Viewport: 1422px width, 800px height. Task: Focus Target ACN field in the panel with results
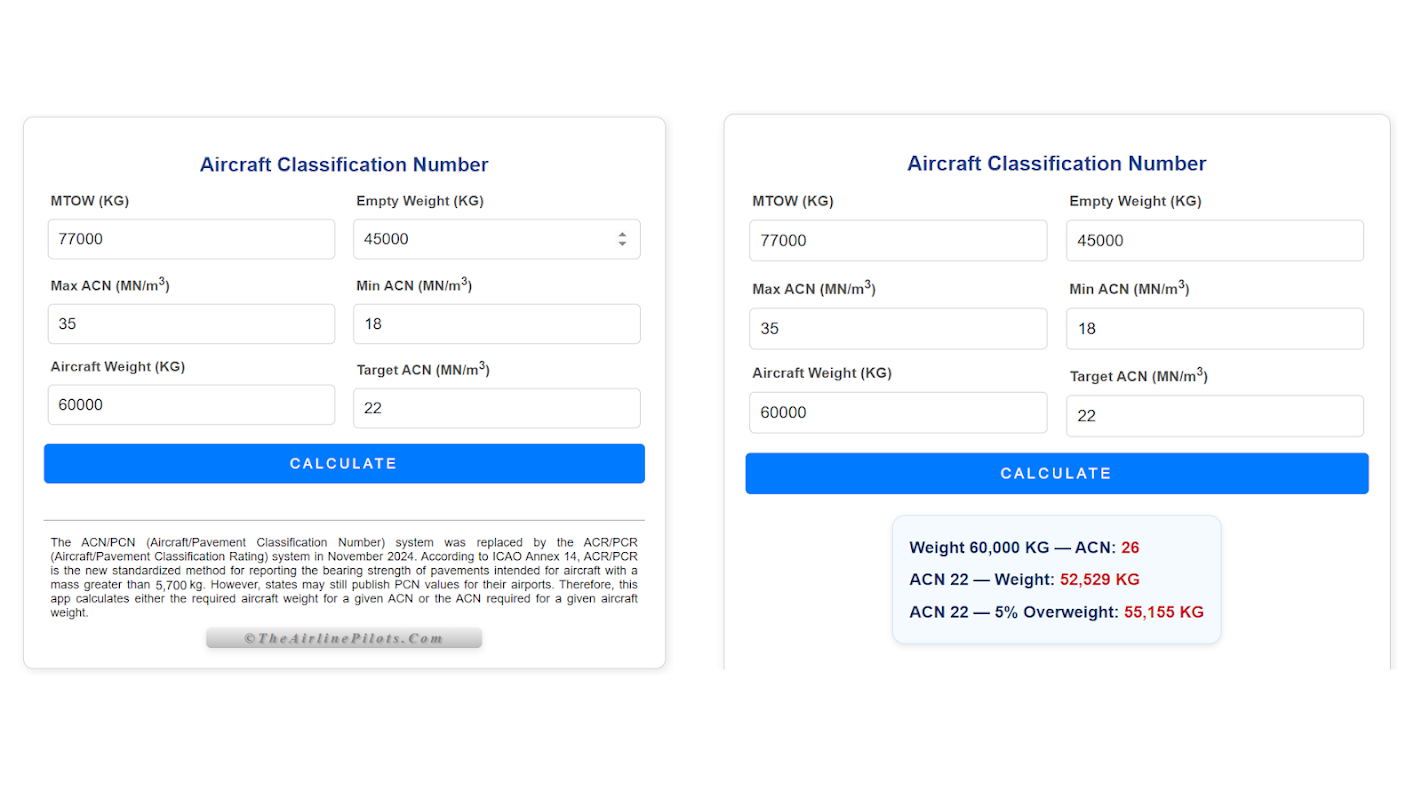pos(1214,416)
